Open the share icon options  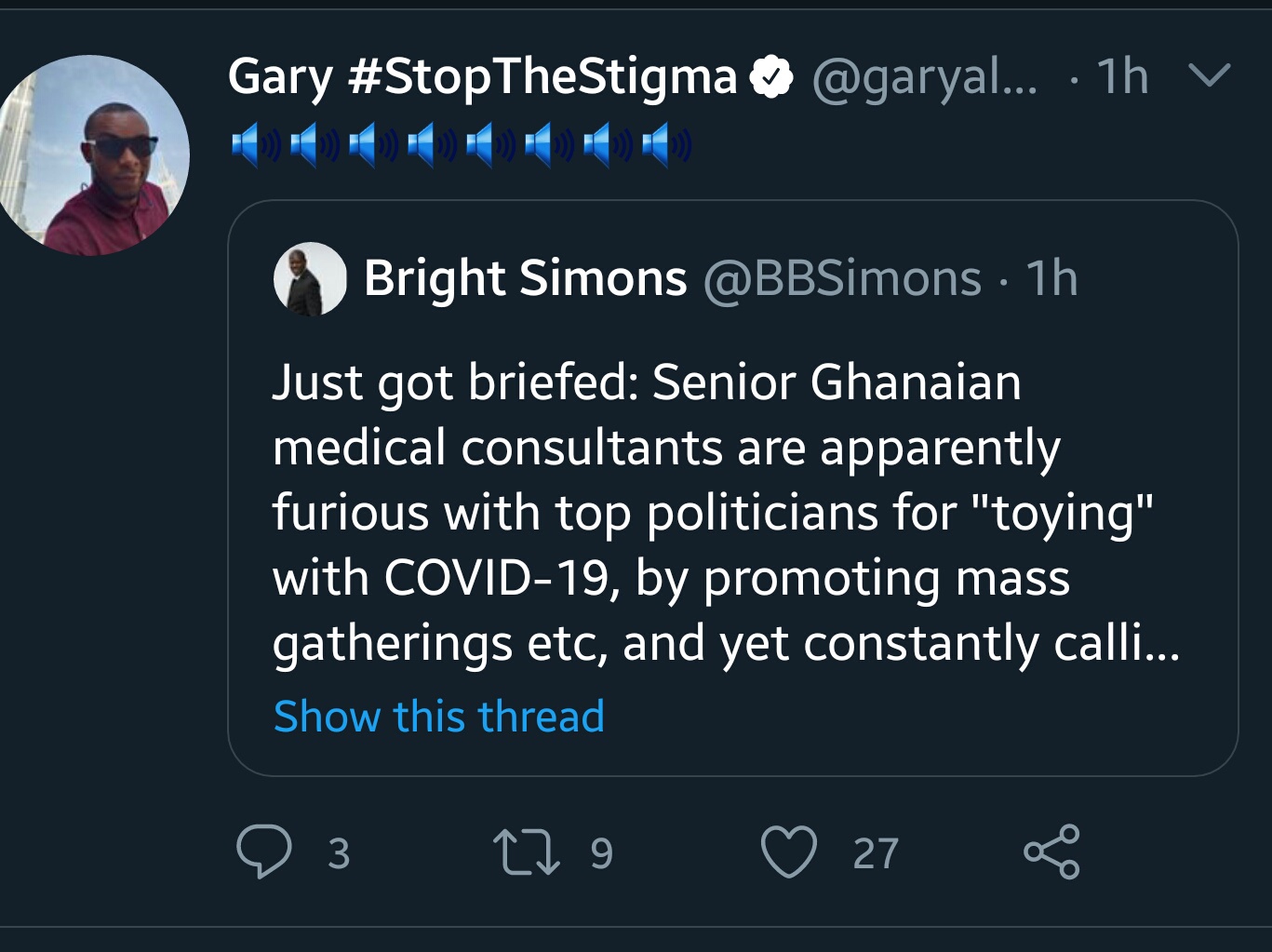pos(1051,851)
